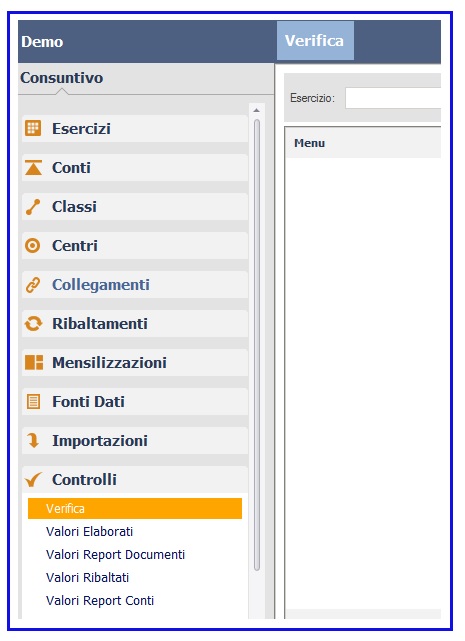Open Valori Elaborati
The width and height of the screenshot is (465, 641).
89,531
